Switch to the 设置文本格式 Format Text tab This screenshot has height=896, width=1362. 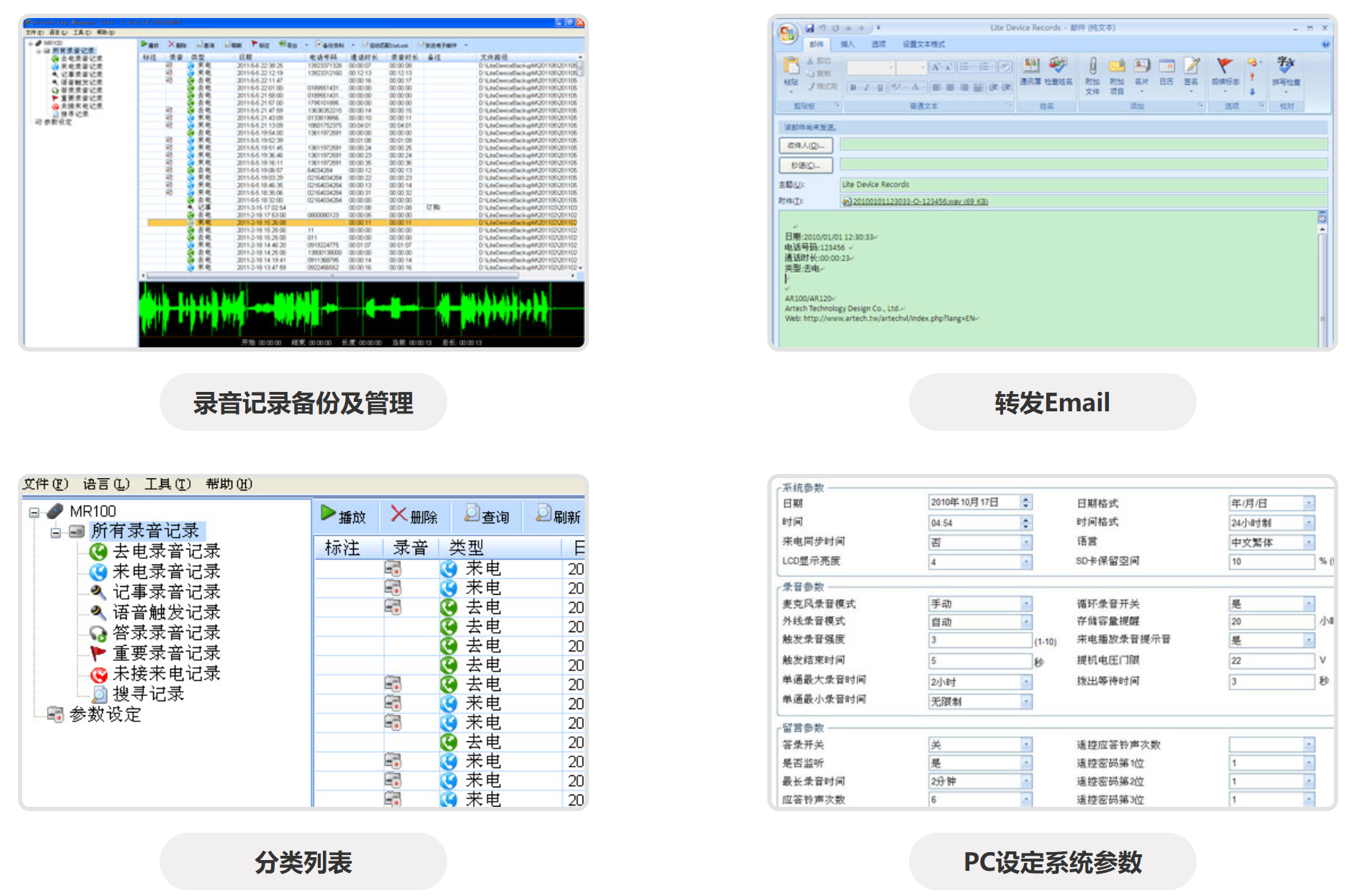924,45
